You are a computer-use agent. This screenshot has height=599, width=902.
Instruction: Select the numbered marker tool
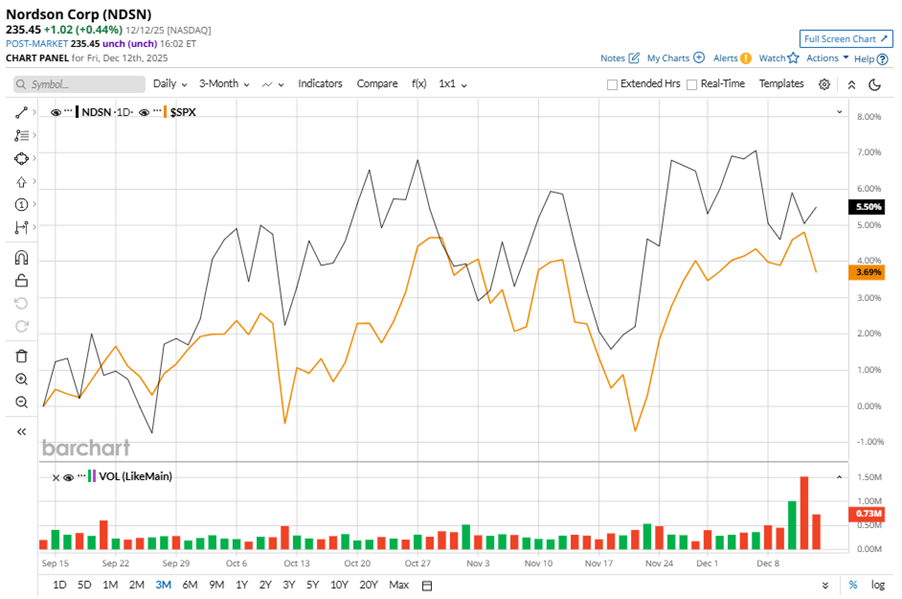[x=21, y=204]
